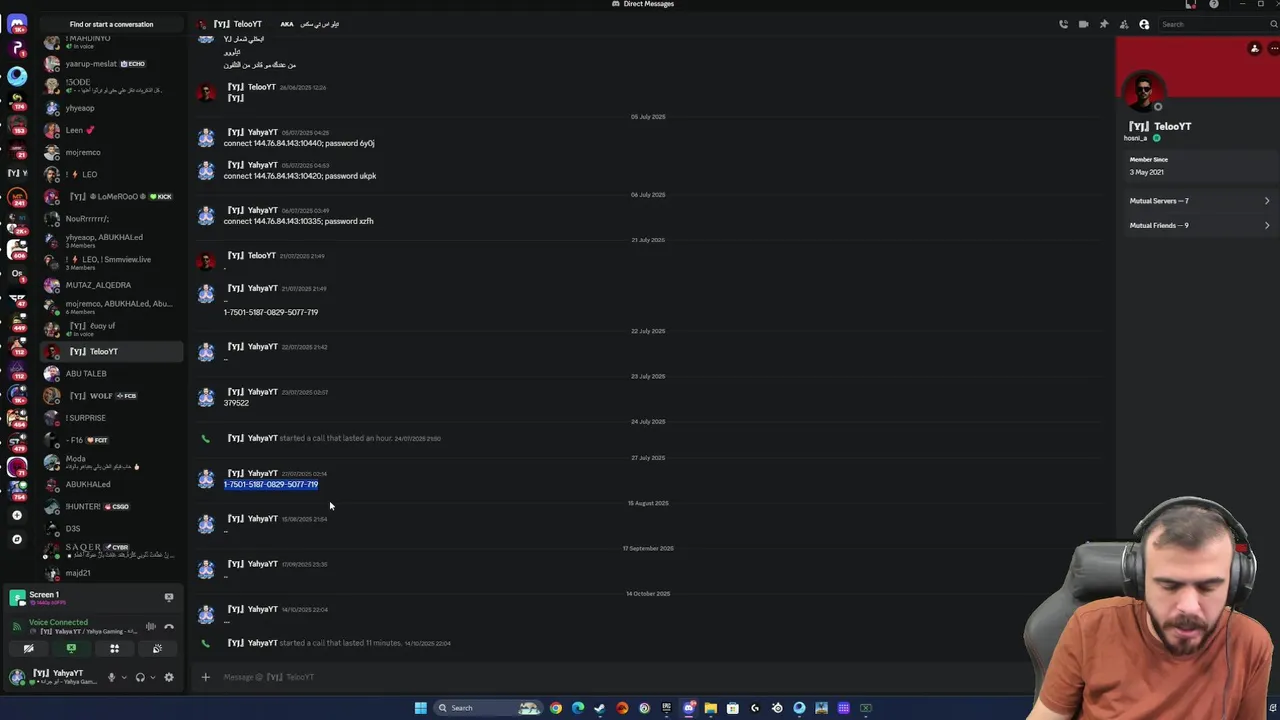Image resolution: width=1280 pixels, height=720 pixels.
Task: Open User Settings gear
Action: click(169, 677)
